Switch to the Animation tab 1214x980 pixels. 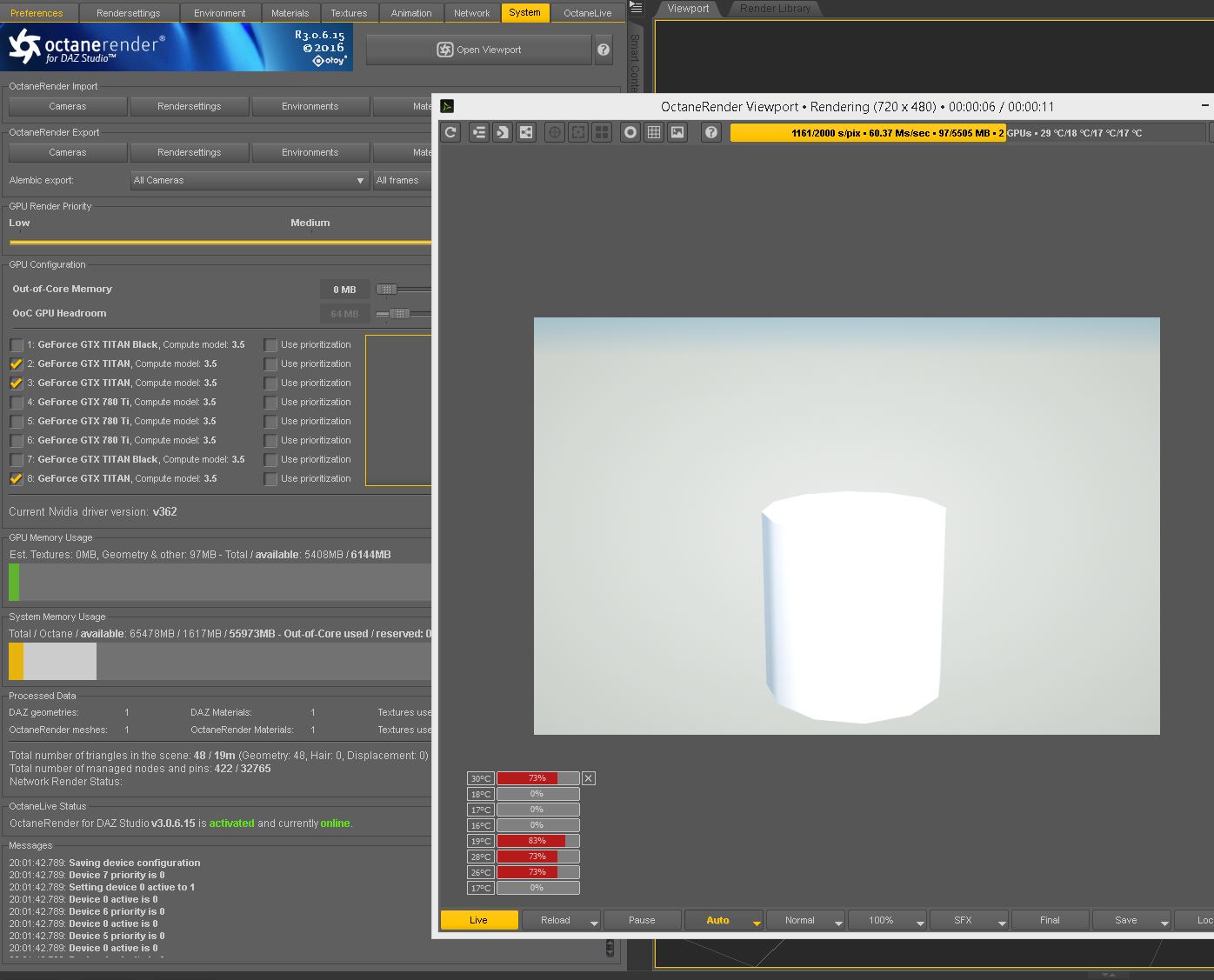coord(411,13)
